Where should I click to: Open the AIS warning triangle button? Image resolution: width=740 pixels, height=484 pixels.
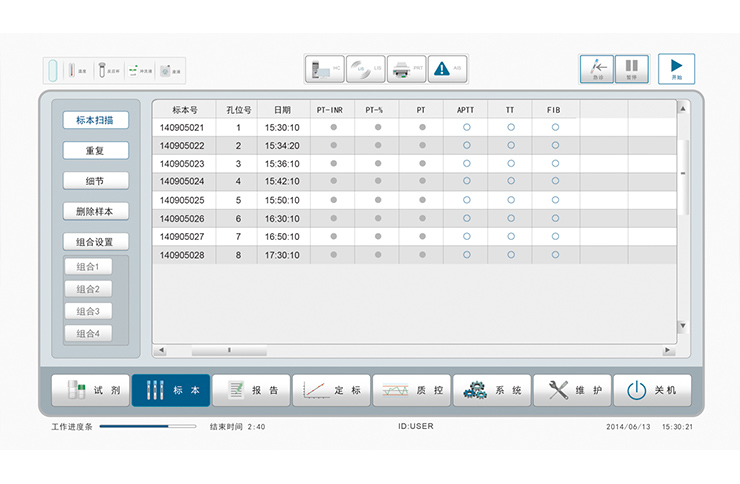tap(447, 69)
